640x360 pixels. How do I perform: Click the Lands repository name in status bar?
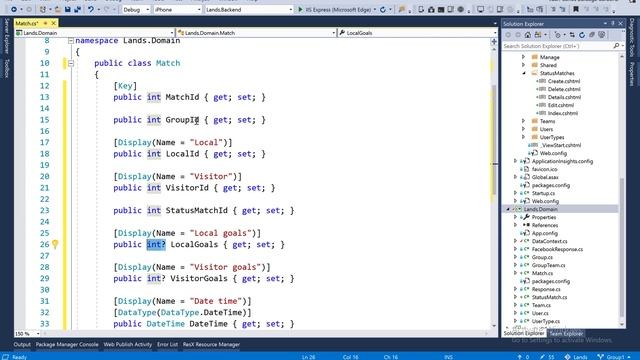(576, 357)
